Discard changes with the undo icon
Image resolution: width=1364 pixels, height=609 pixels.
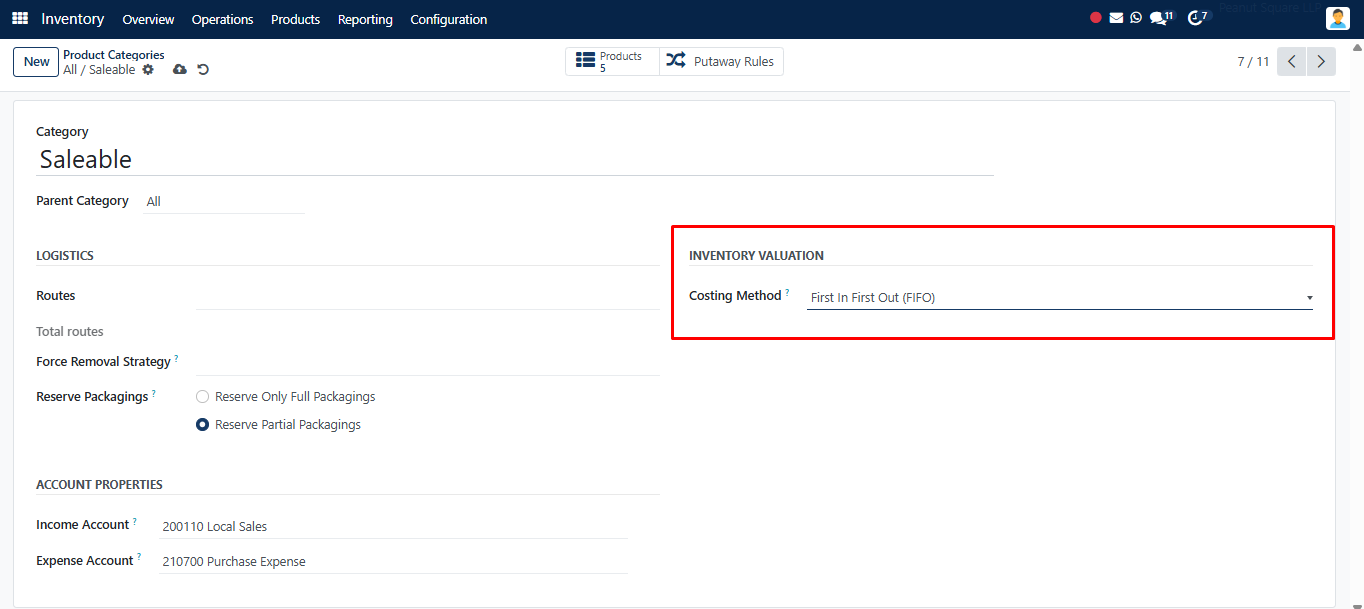click(x=203, y=69)
